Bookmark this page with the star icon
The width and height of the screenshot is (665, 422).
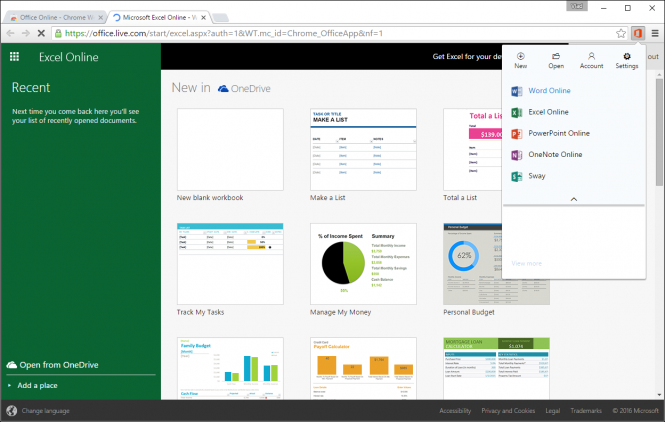pyautogui.click(x=621, y=33)
